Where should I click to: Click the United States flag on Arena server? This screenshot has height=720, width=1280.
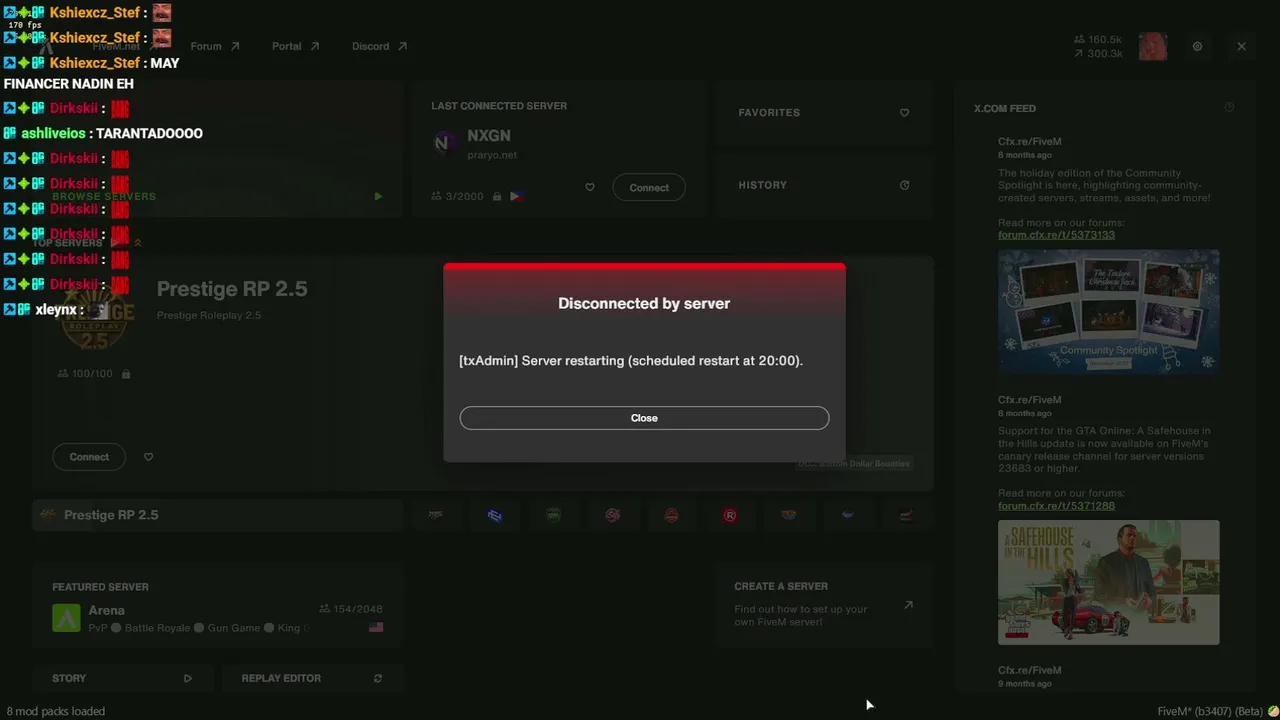[376, 628]
